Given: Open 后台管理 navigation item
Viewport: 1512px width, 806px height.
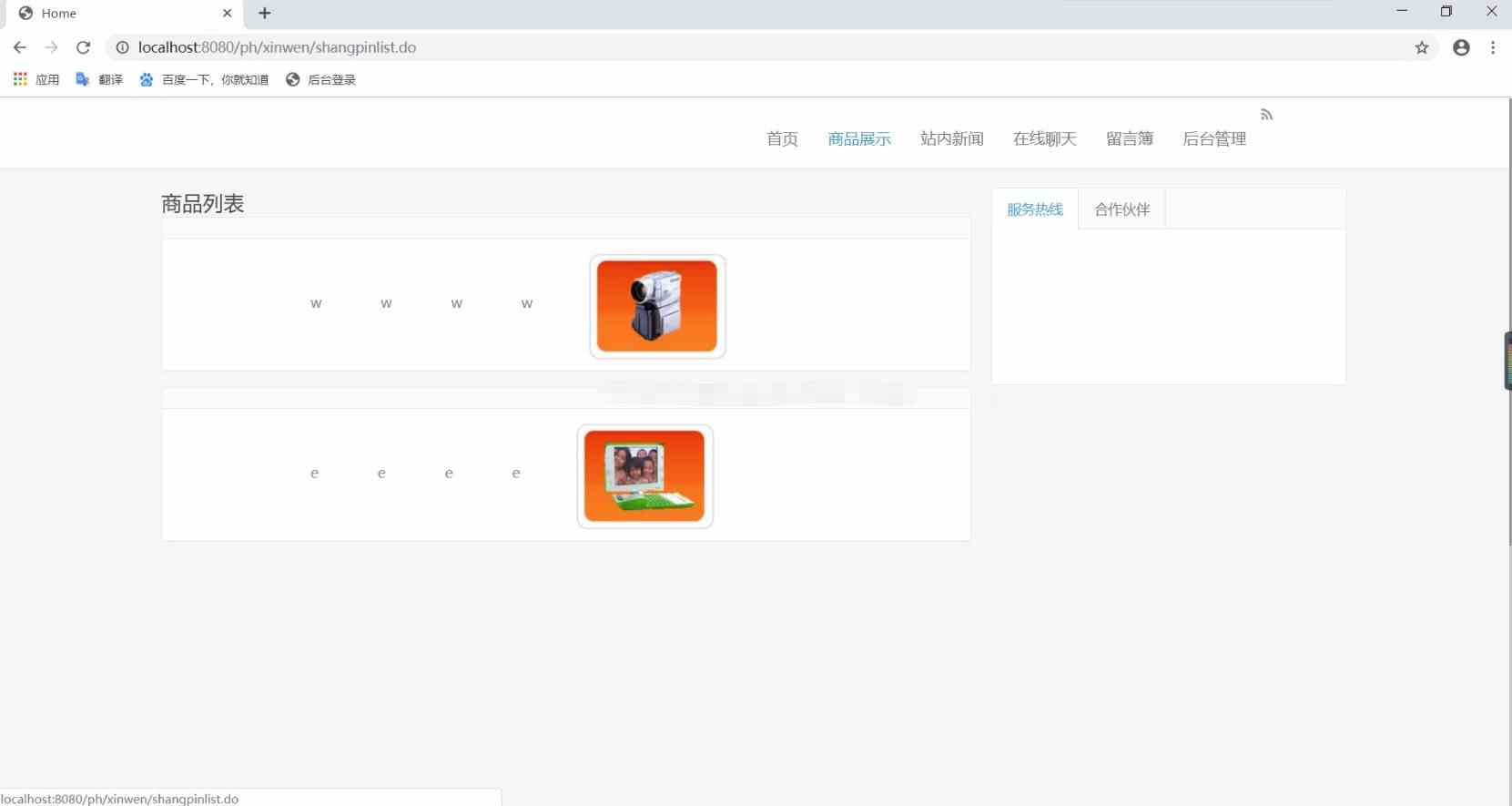Looking at the screenshot, I should tap(1214, 138).
